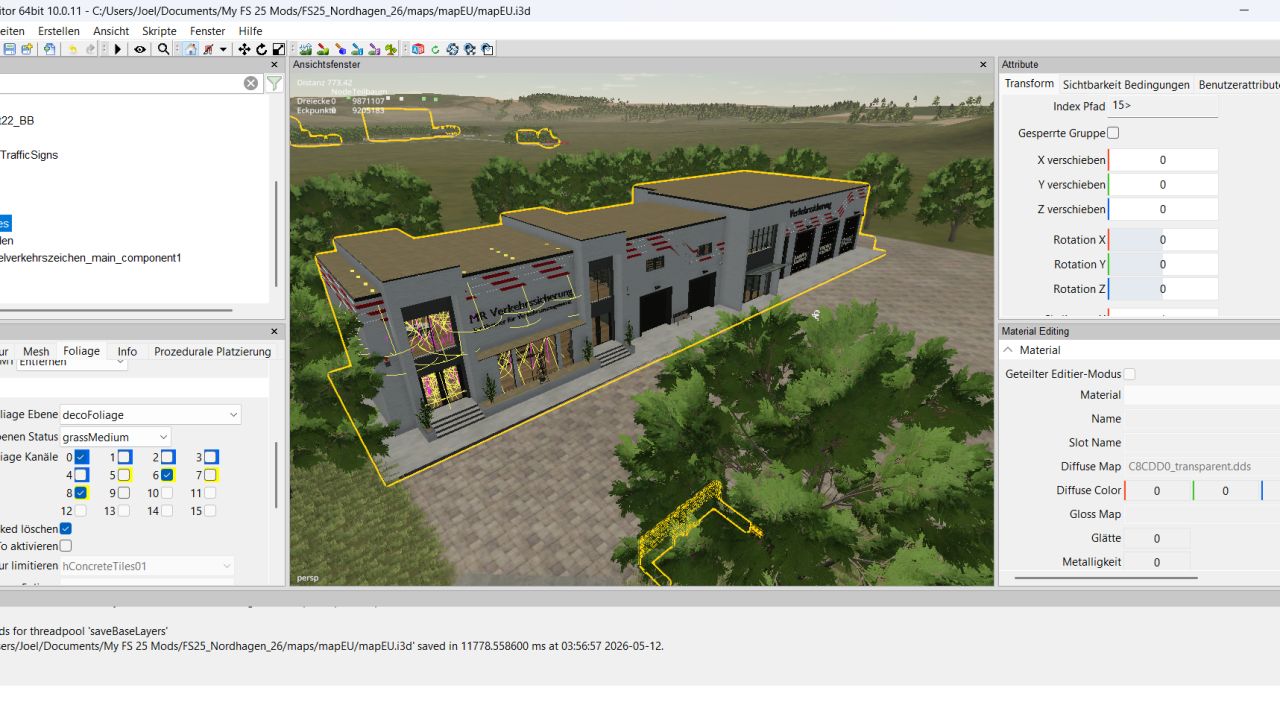Clear the scenegraph search field

[x=251, y=83]
